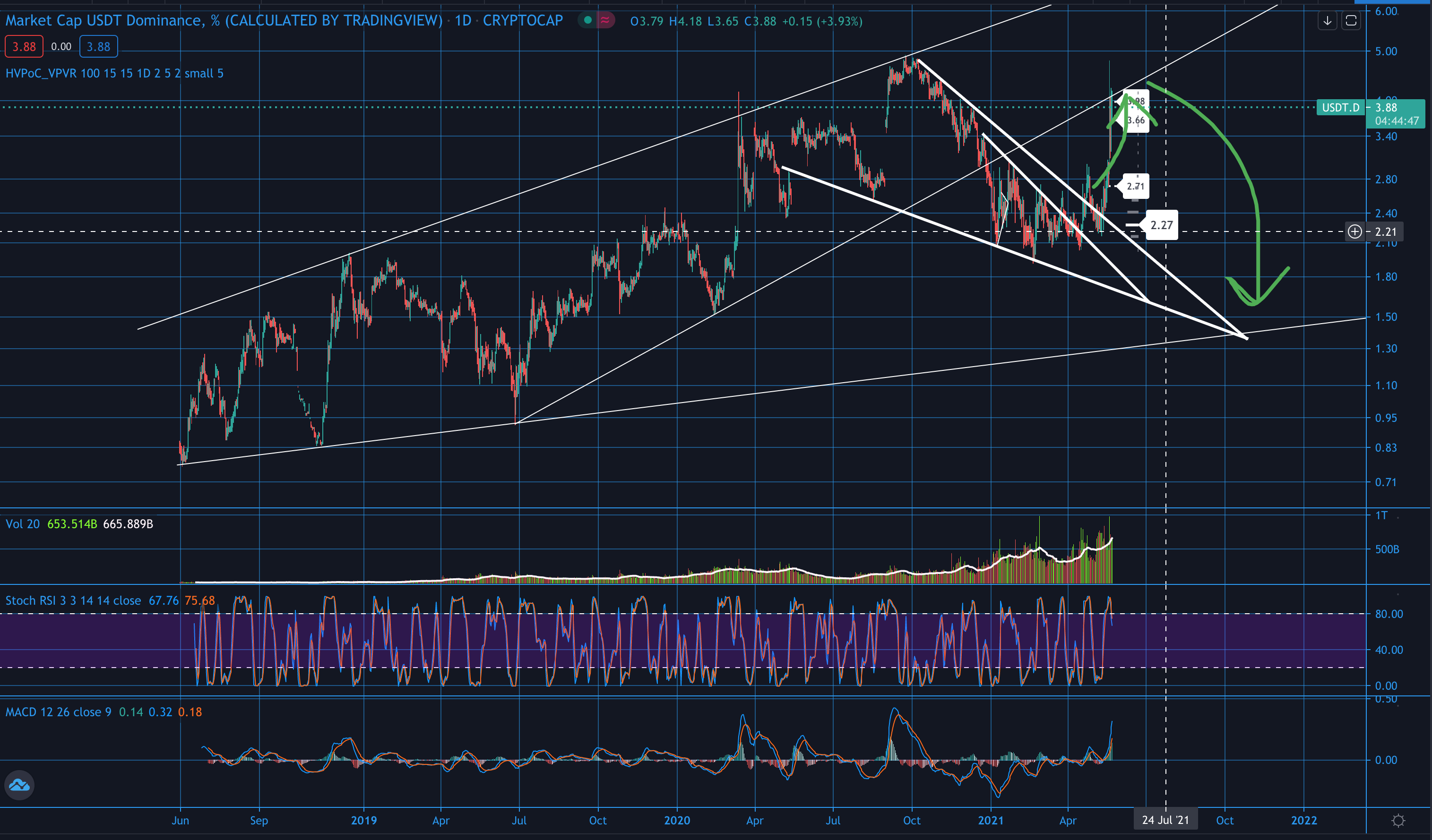Click the TradingView logo icon
Viewport: 1432px width, 840px height.
point(19,785)
